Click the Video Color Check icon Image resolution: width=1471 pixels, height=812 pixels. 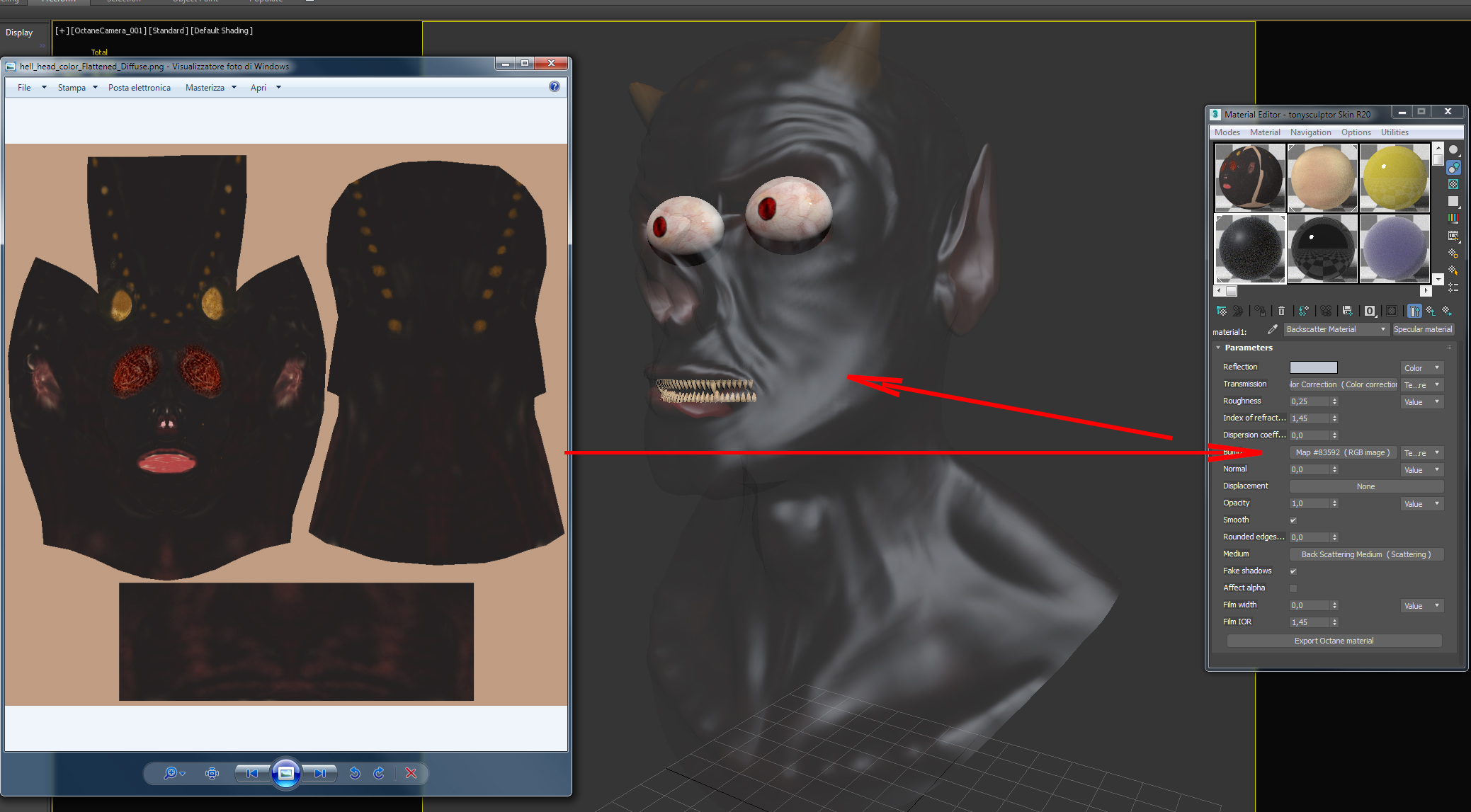tap(1453, 218)
